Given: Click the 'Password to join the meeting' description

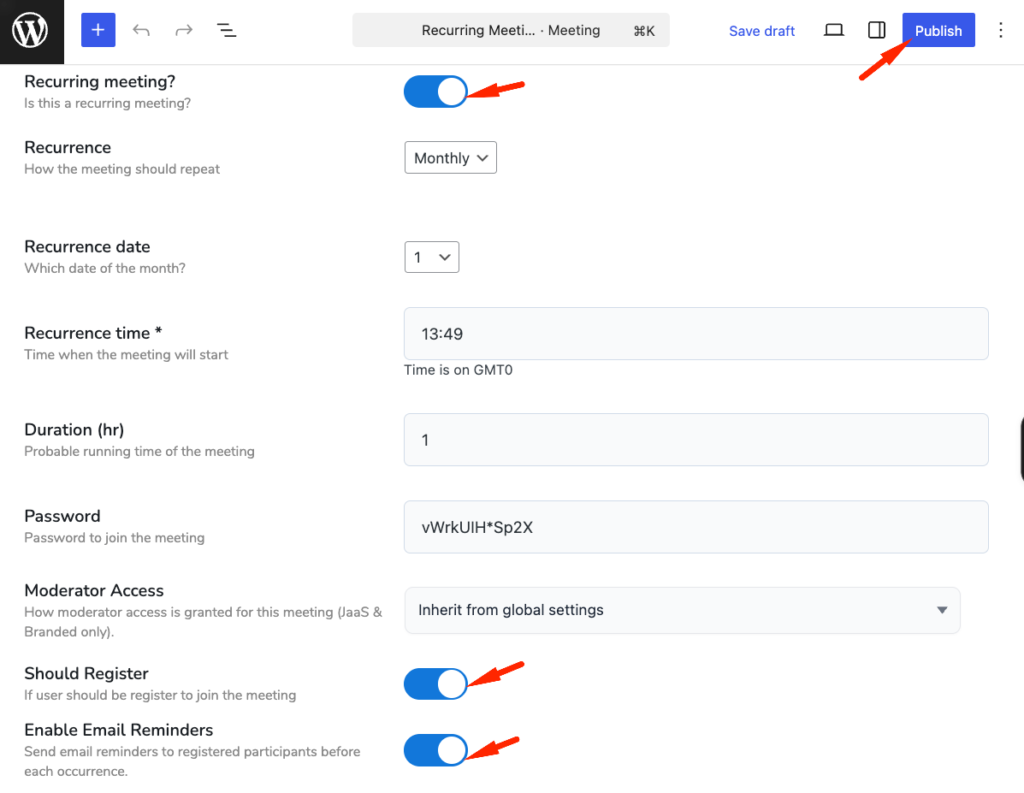Looking at the screenshot, I should point(114,538).
